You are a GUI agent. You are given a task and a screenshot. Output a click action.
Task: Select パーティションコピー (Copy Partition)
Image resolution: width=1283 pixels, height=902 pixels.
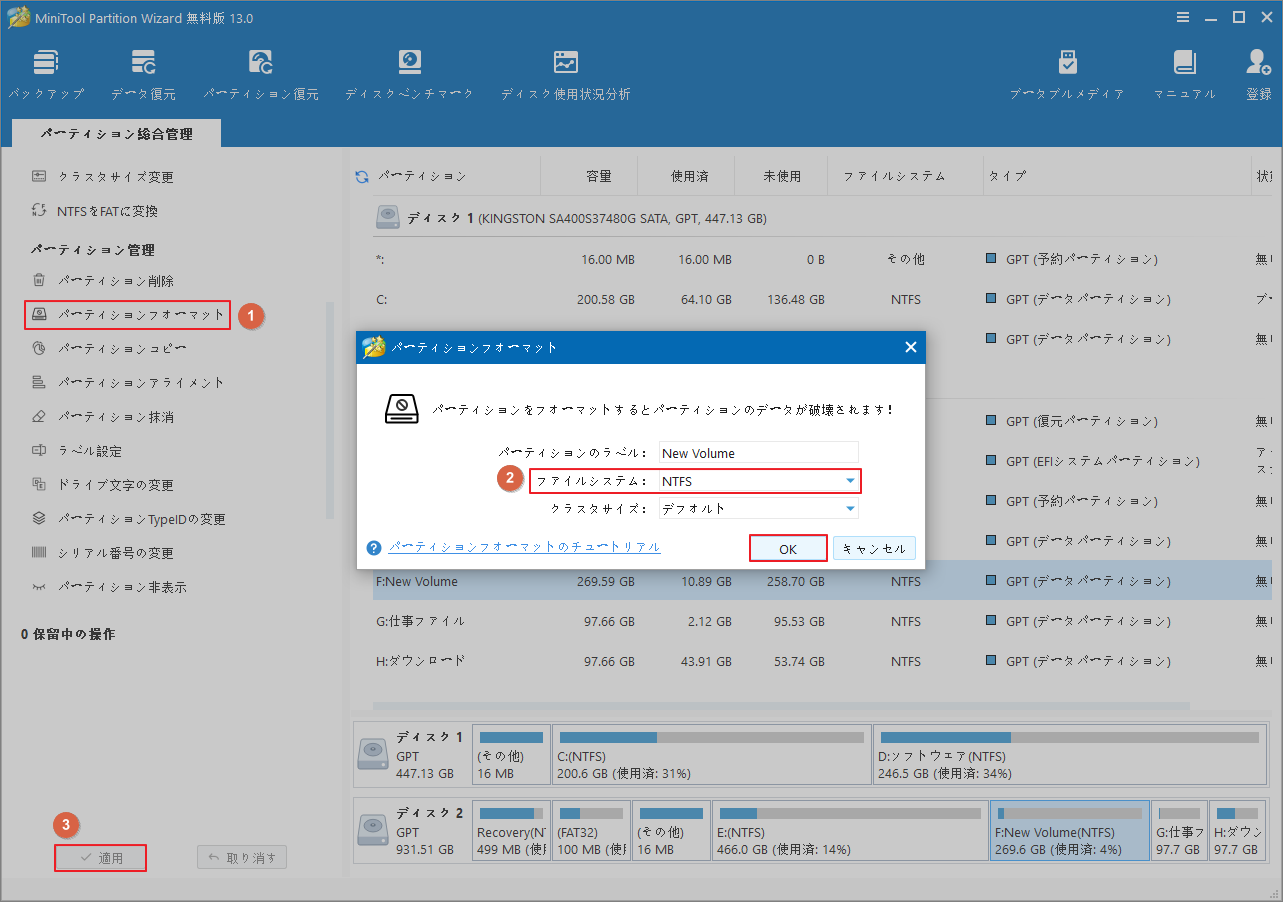(109, 349)
